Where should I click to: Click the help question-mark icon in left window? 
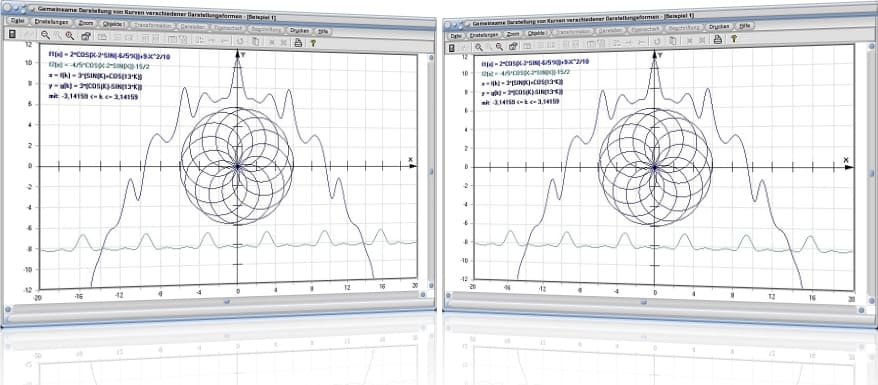313,43
